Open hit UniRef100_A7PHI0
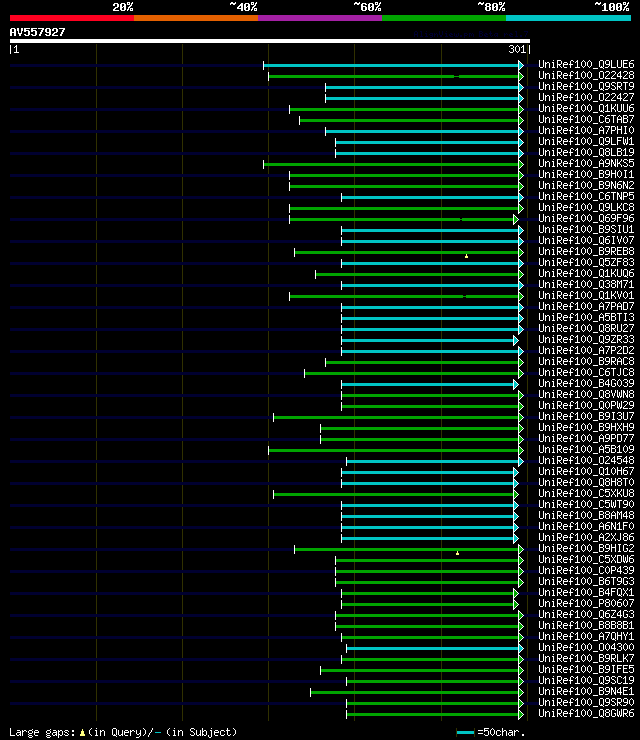Image resolution: width=640 pixels, height=740 pixels. (586, 130)
